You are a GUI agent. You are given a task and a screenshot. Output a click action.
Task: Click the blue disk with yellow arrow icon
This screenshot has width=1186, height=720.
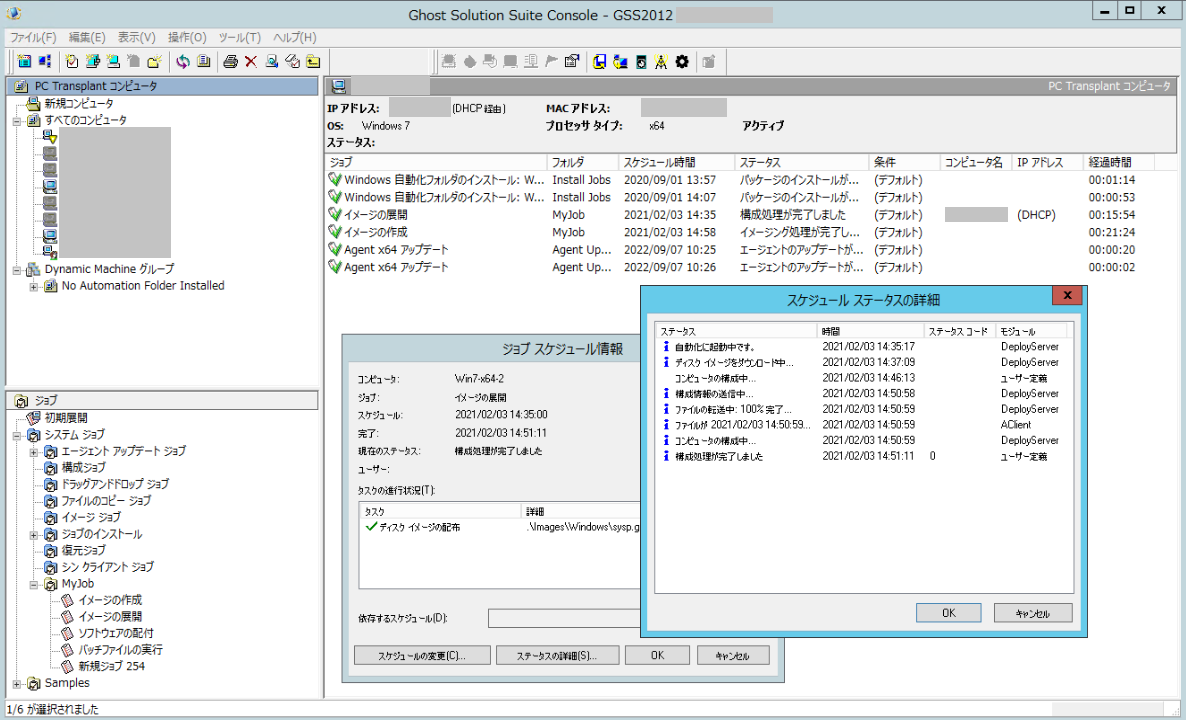coord(600,62)
